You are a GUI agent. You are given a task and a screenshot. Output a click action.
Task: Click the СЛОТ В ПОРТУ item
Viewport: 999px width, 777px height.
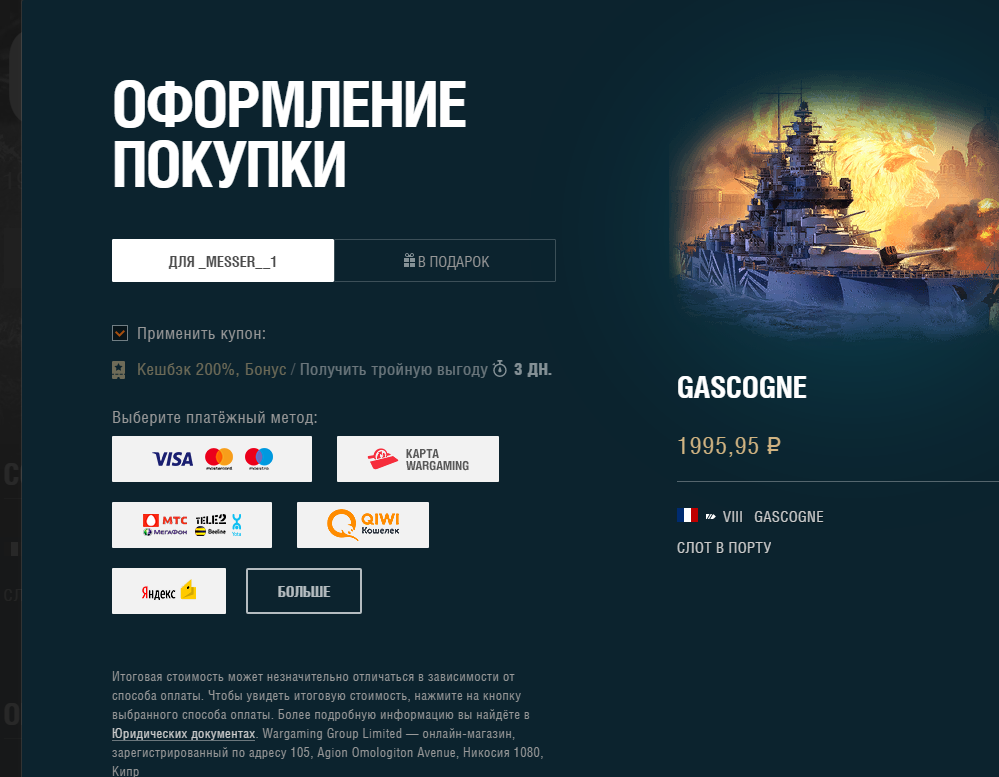(724, 548)
